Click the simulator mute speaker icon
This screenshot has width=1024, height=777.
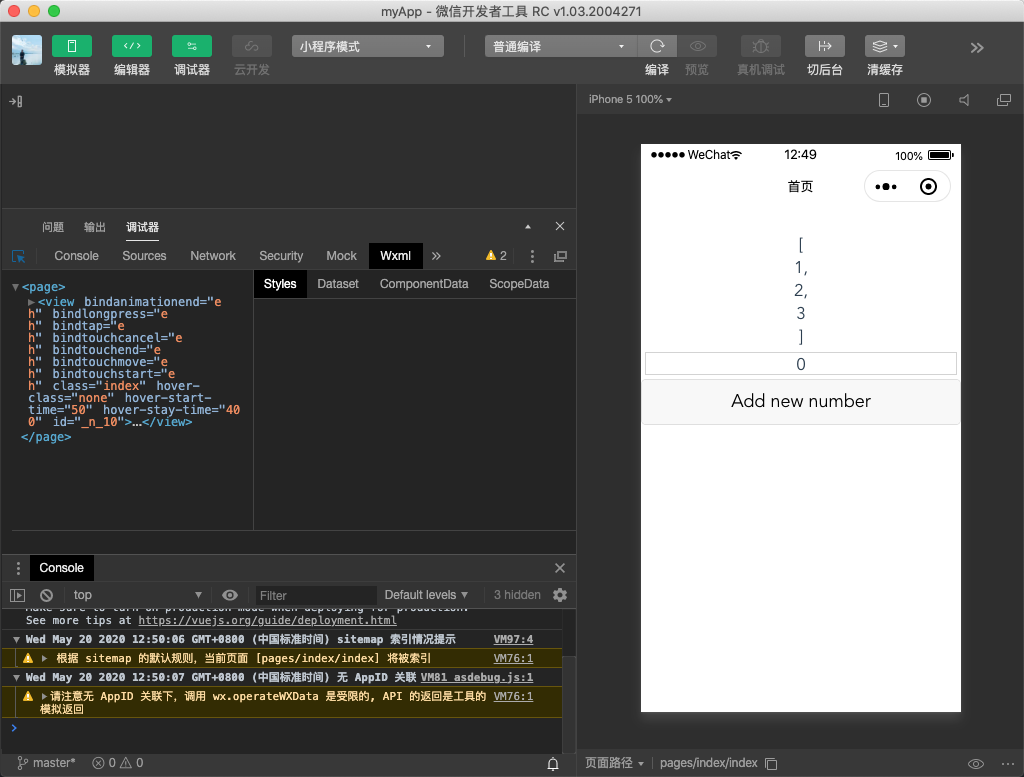964,100
